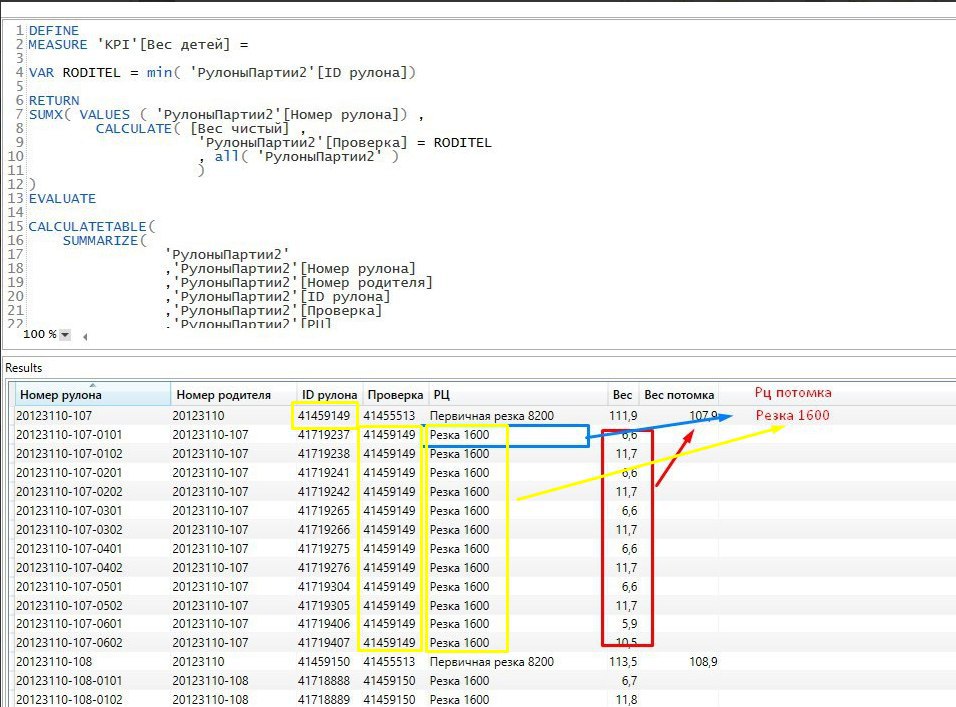This screenshot has width=956, height=707.
Task: Click the ID рулона column header
Action: [328, 395]
